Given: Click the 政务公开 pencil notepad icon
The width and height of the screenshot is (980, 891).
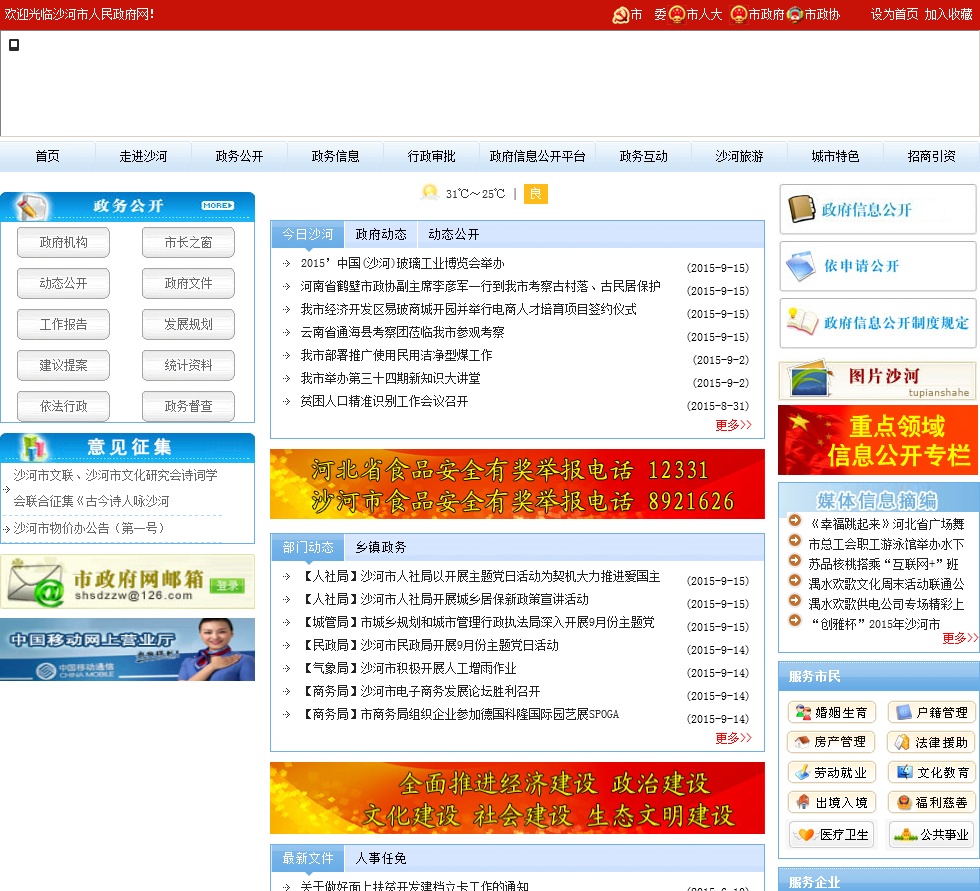Looking at the screenshot, I should [x=31, y=207].
